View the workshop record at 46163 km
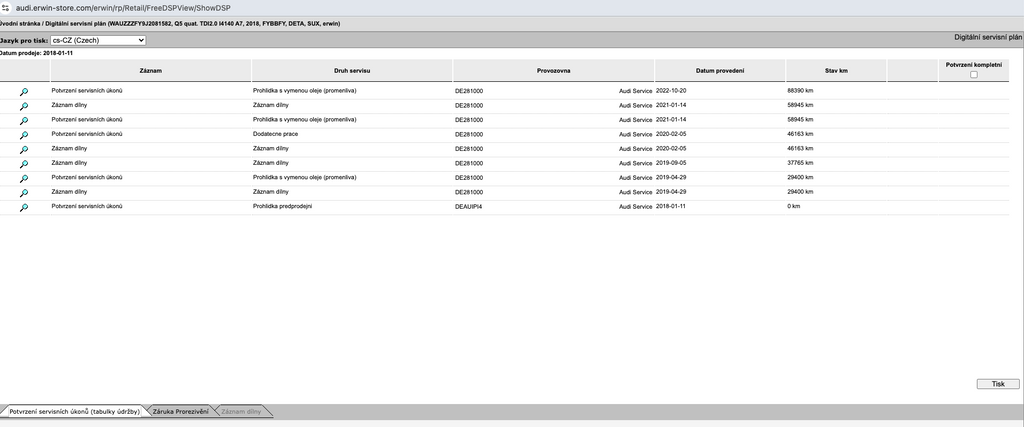1024x427 pixels. point(23,149)
